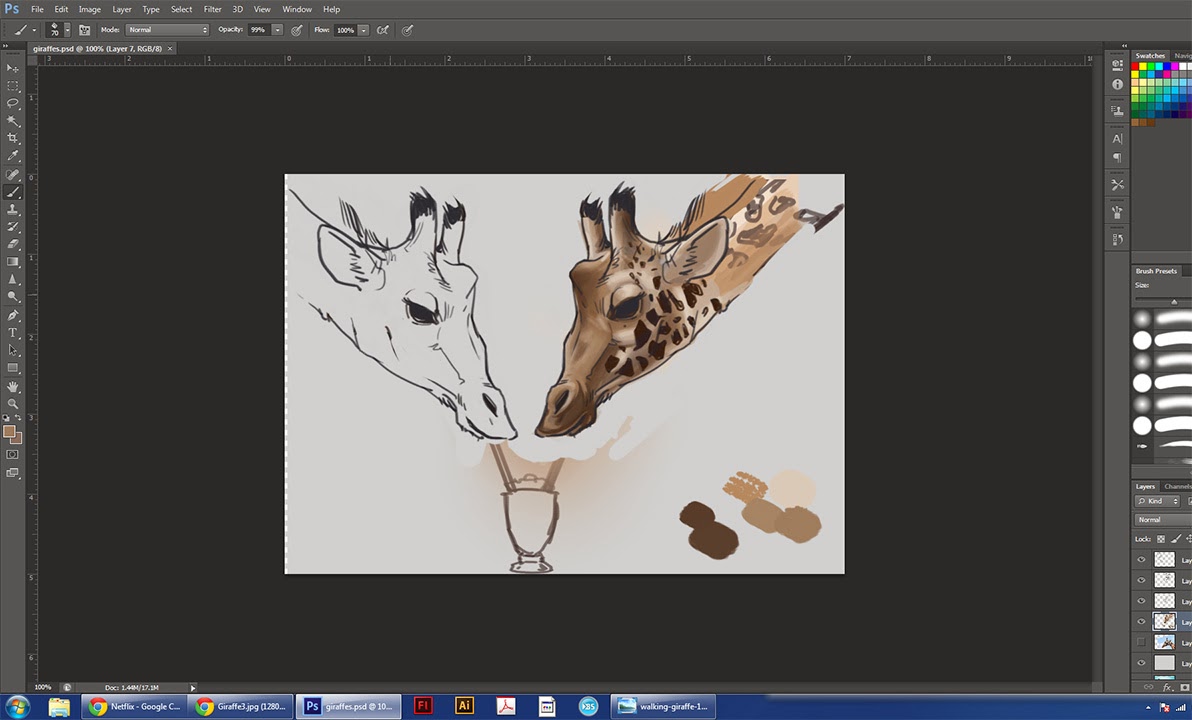This screenshot has width=1192, height=720.
Task: Select the Lasso tool
Action: coord(13,103)
